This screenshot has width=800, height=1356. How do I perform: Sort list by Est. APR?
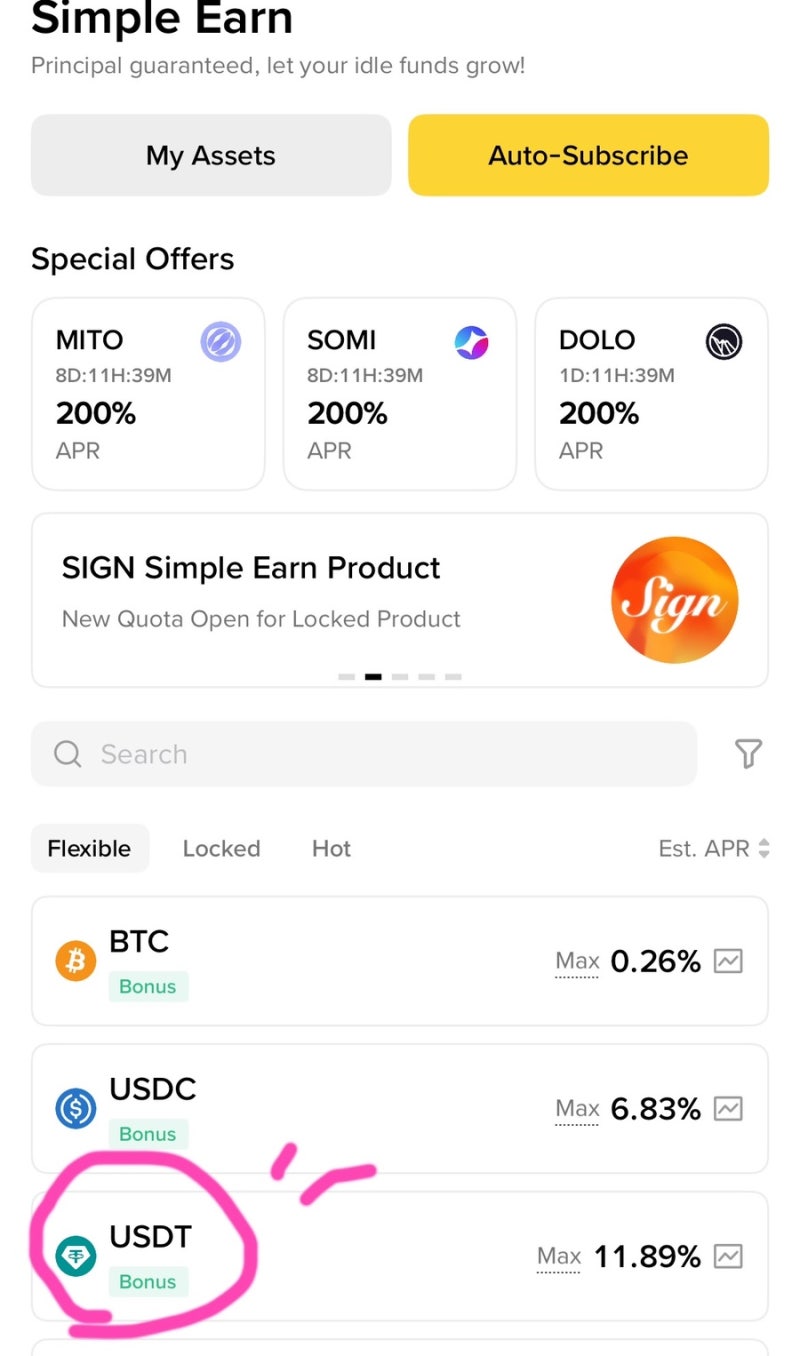714,849
